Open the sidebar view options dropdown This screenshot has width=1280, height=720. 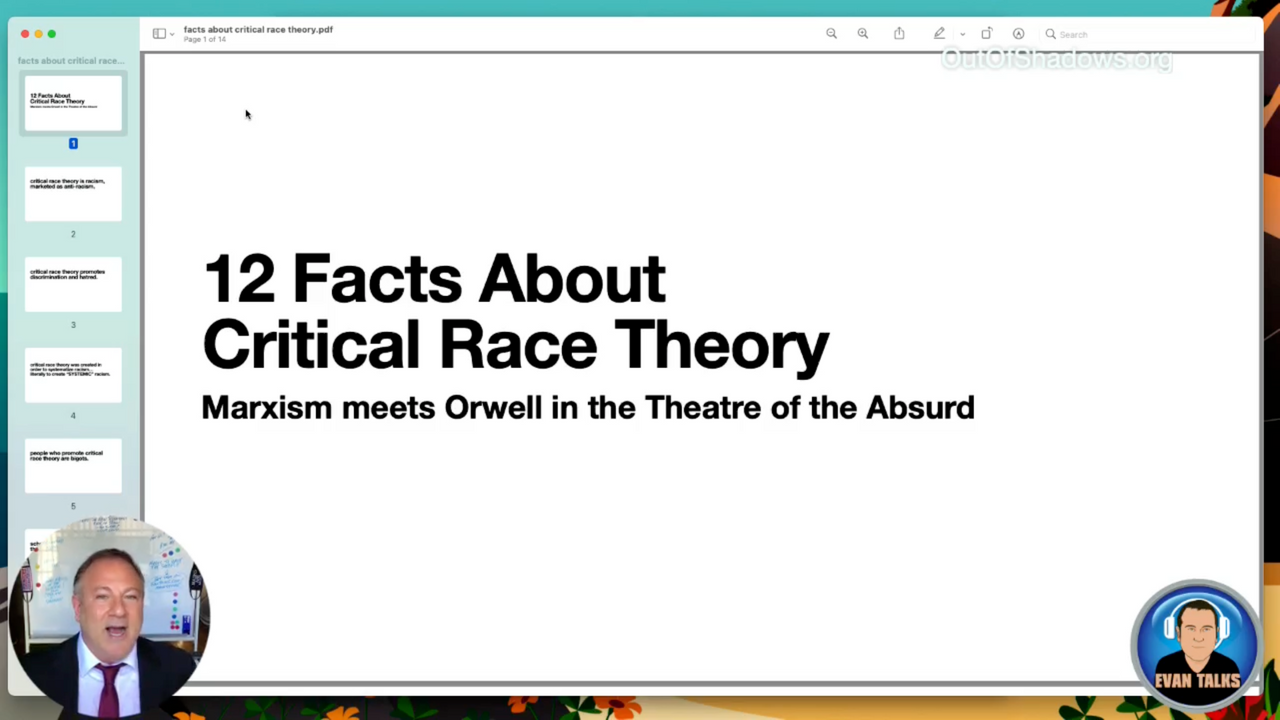(x=172, y=35)
